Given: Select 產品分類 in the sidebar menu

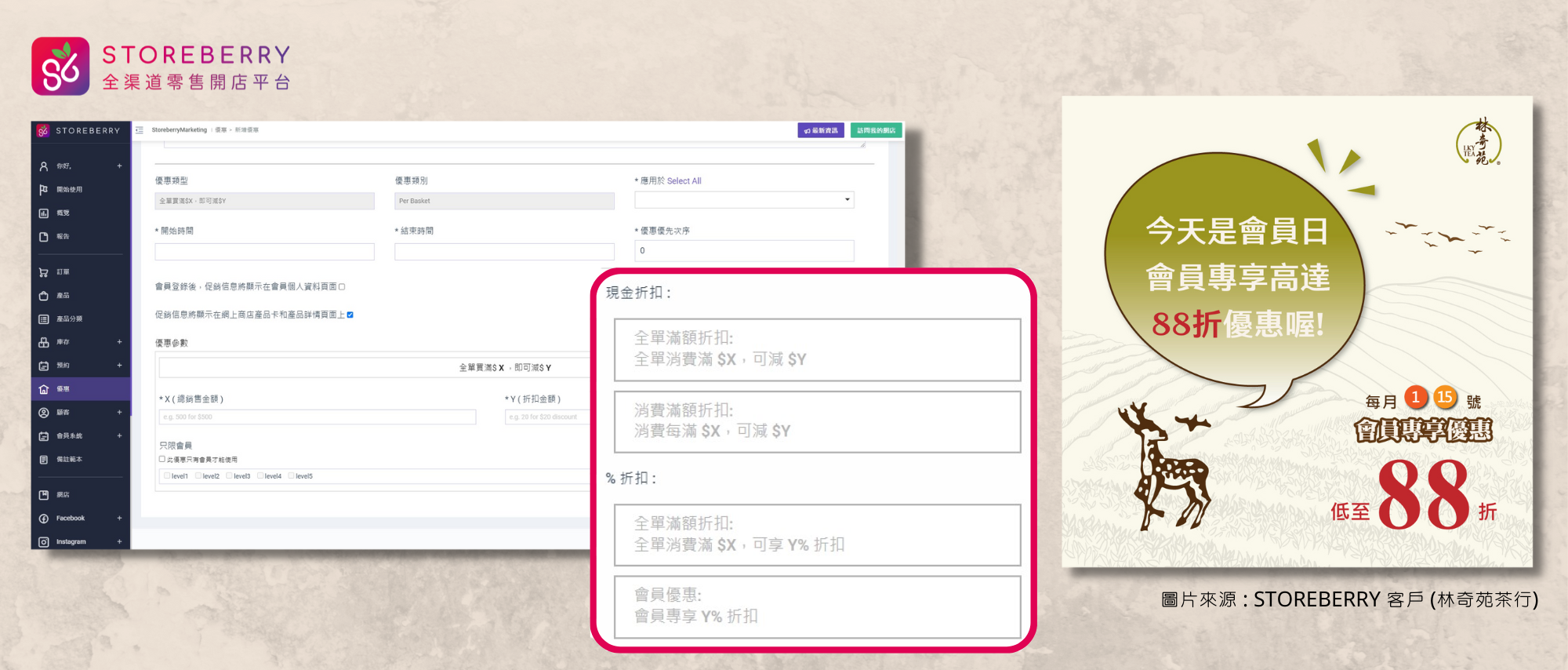Looking at the screenshot, I should tap(69, 319).
